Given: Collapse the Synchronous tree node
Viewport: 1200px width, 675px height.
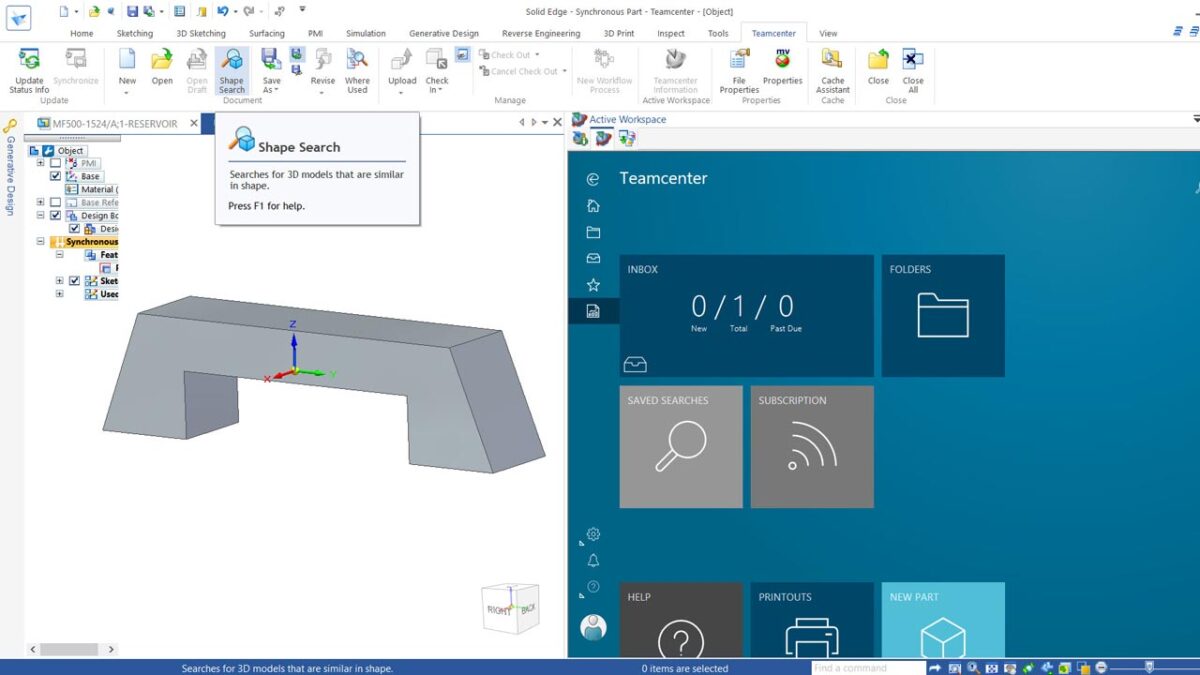Looking at the screenshot, I should click(x=41, y=241).
